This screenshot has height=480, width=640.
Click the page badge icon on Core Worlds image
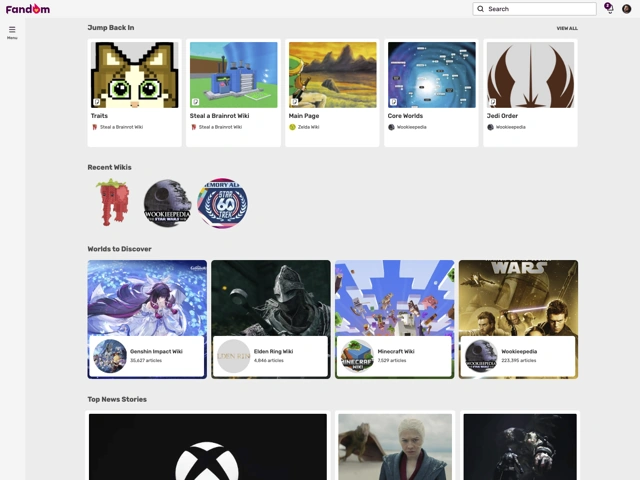(x=393, y=102)
